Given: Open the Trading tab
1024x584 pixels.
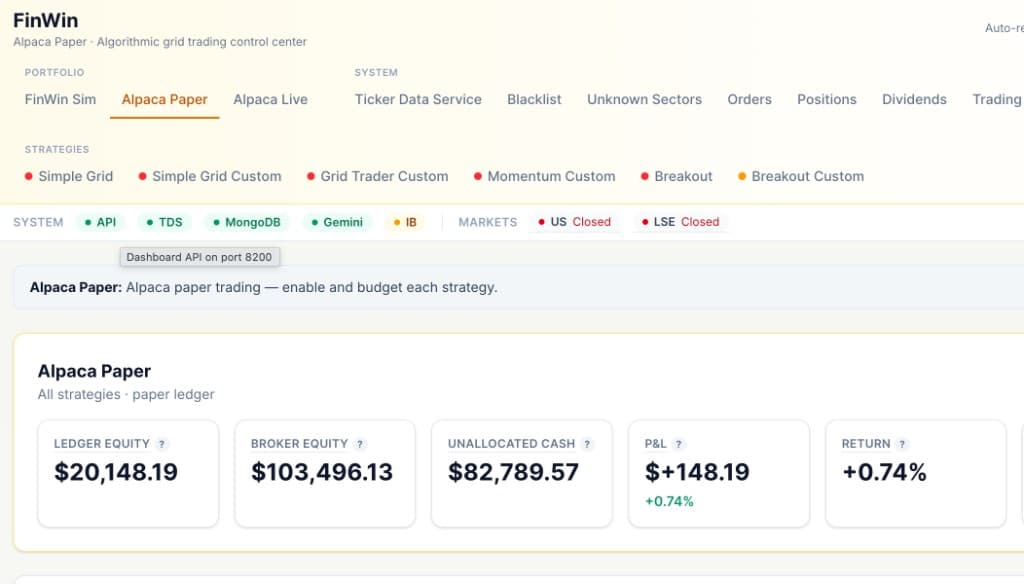Looking at the screenshot, I should tap(997, 99).
